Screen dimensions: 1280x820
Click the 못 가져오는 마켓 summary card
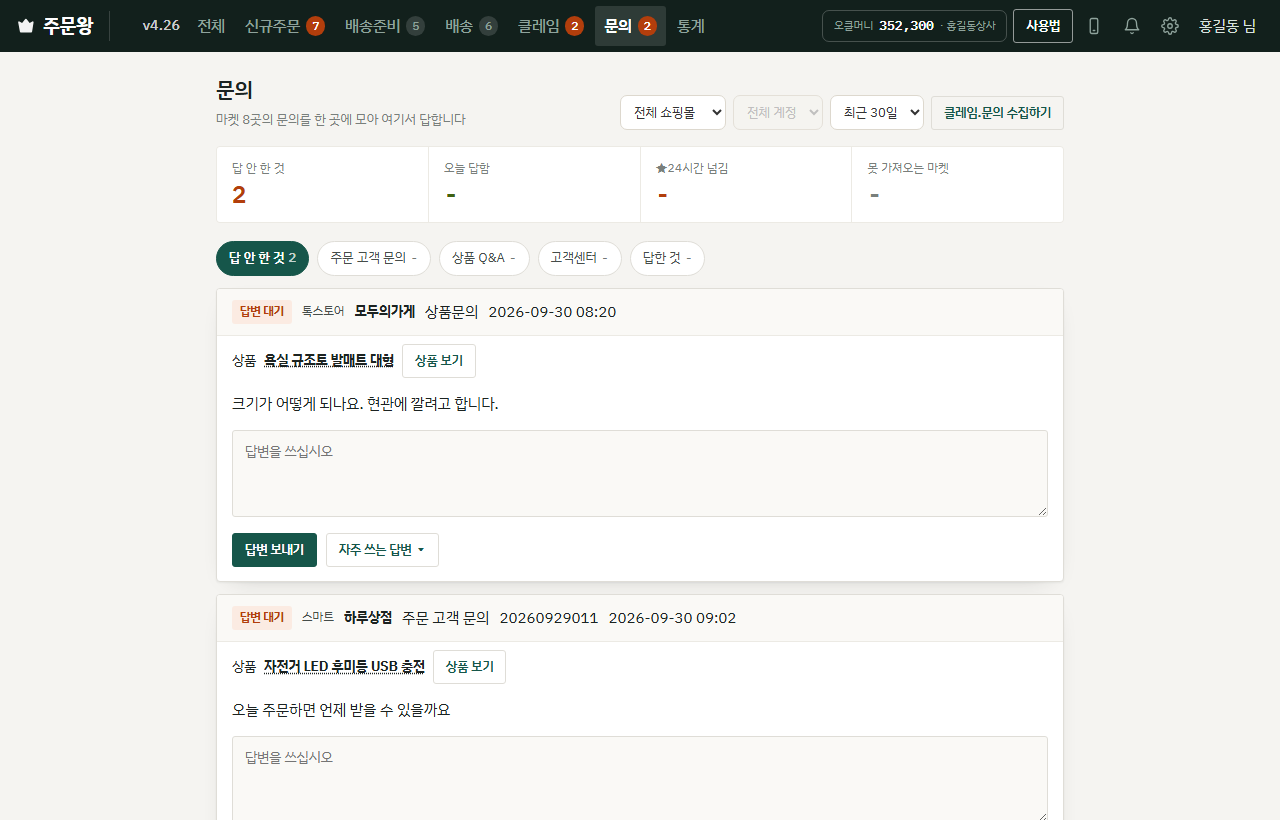[957, 185]
